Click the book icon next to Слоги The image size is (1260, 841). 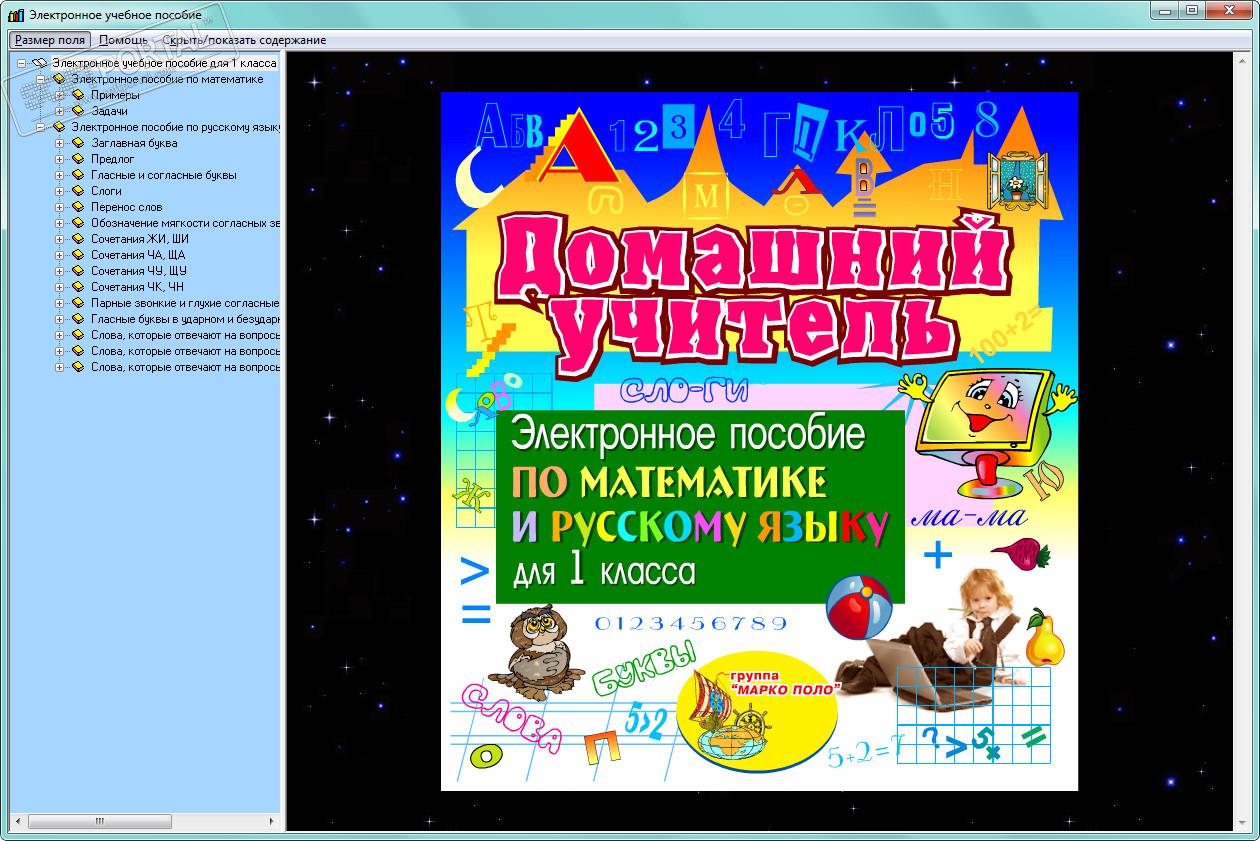tap(78, 191)
